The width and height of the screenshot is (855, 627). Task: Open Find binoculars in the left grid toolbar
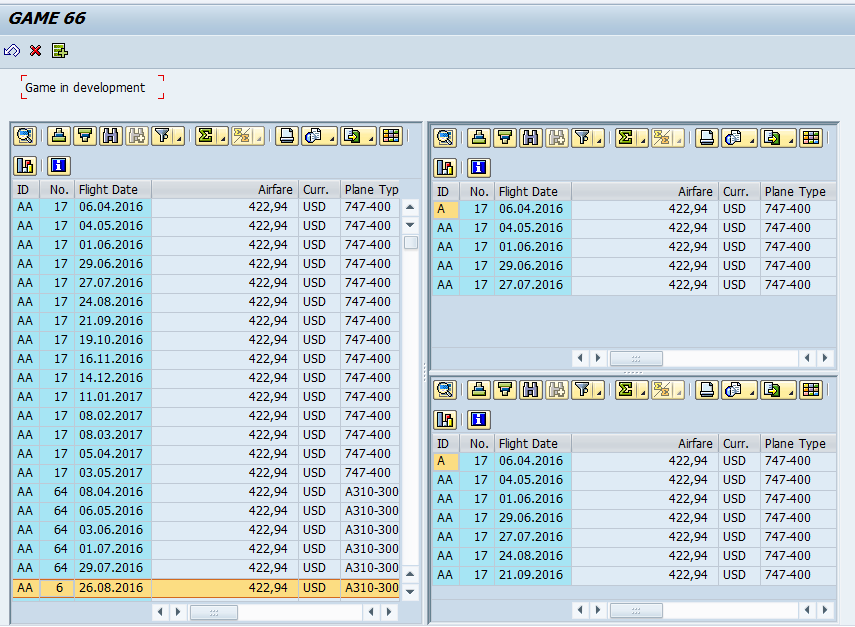click(111, 136)
